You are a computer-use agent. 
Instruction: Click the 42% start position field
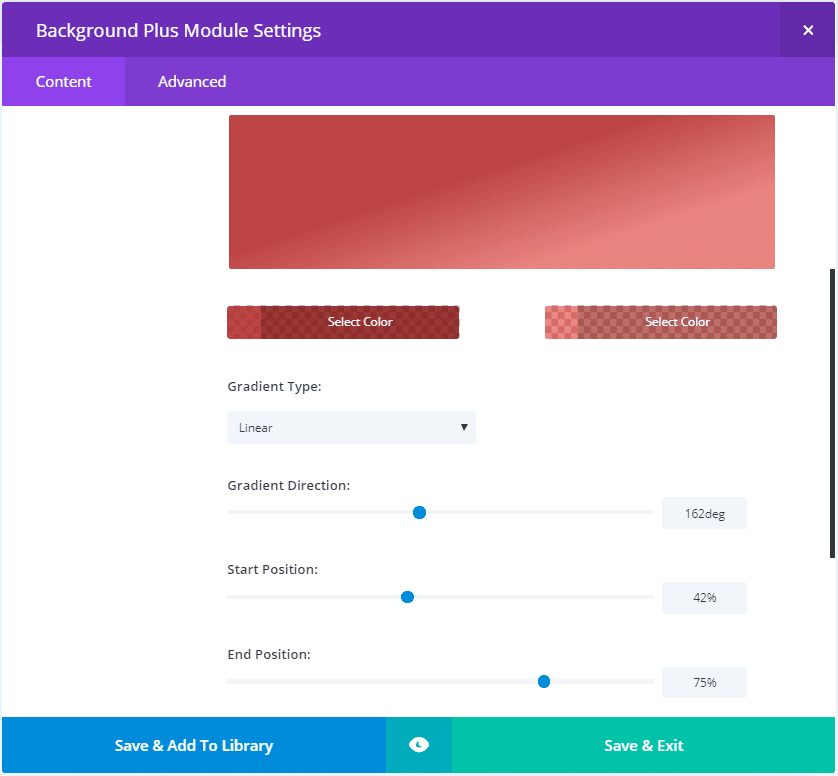coord(704,598)
